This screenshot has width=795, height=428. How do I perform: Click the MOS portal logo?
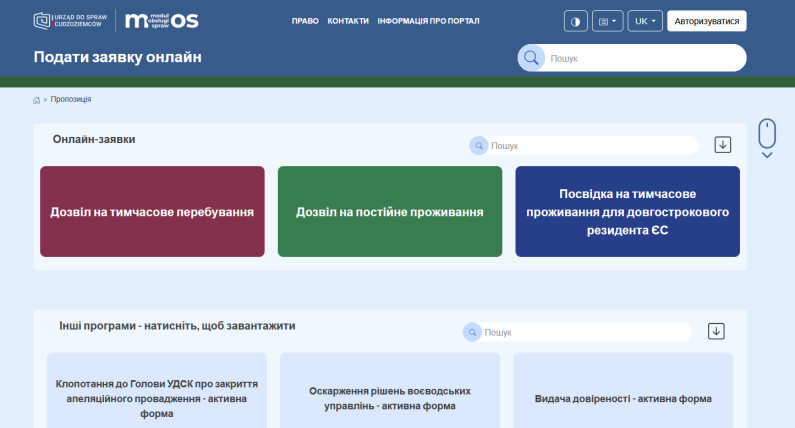[162, 21]
